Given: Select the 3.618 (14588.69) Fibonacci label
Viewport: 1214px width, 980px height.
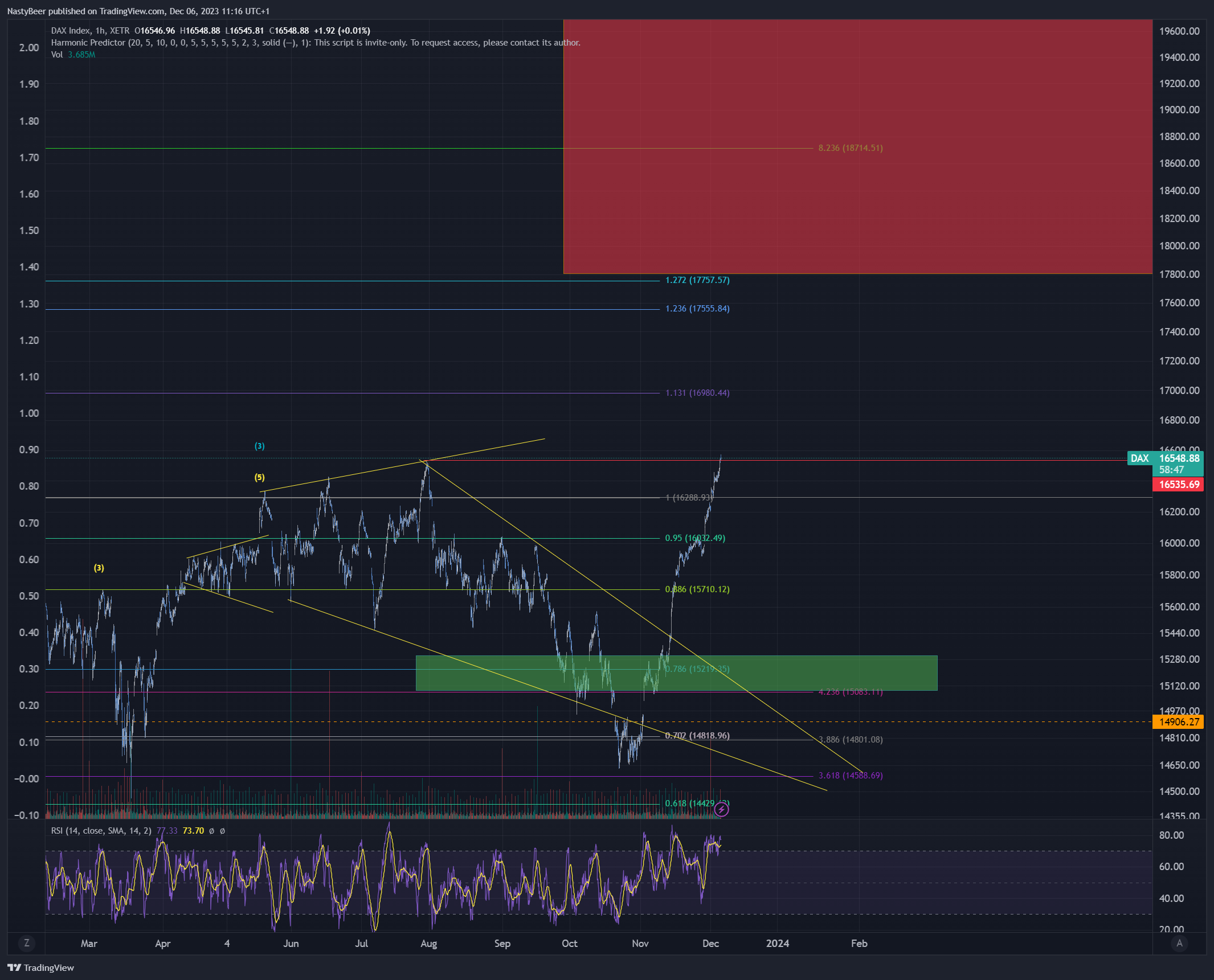Looking at the screenshot, I should click(x=851, y=776).
